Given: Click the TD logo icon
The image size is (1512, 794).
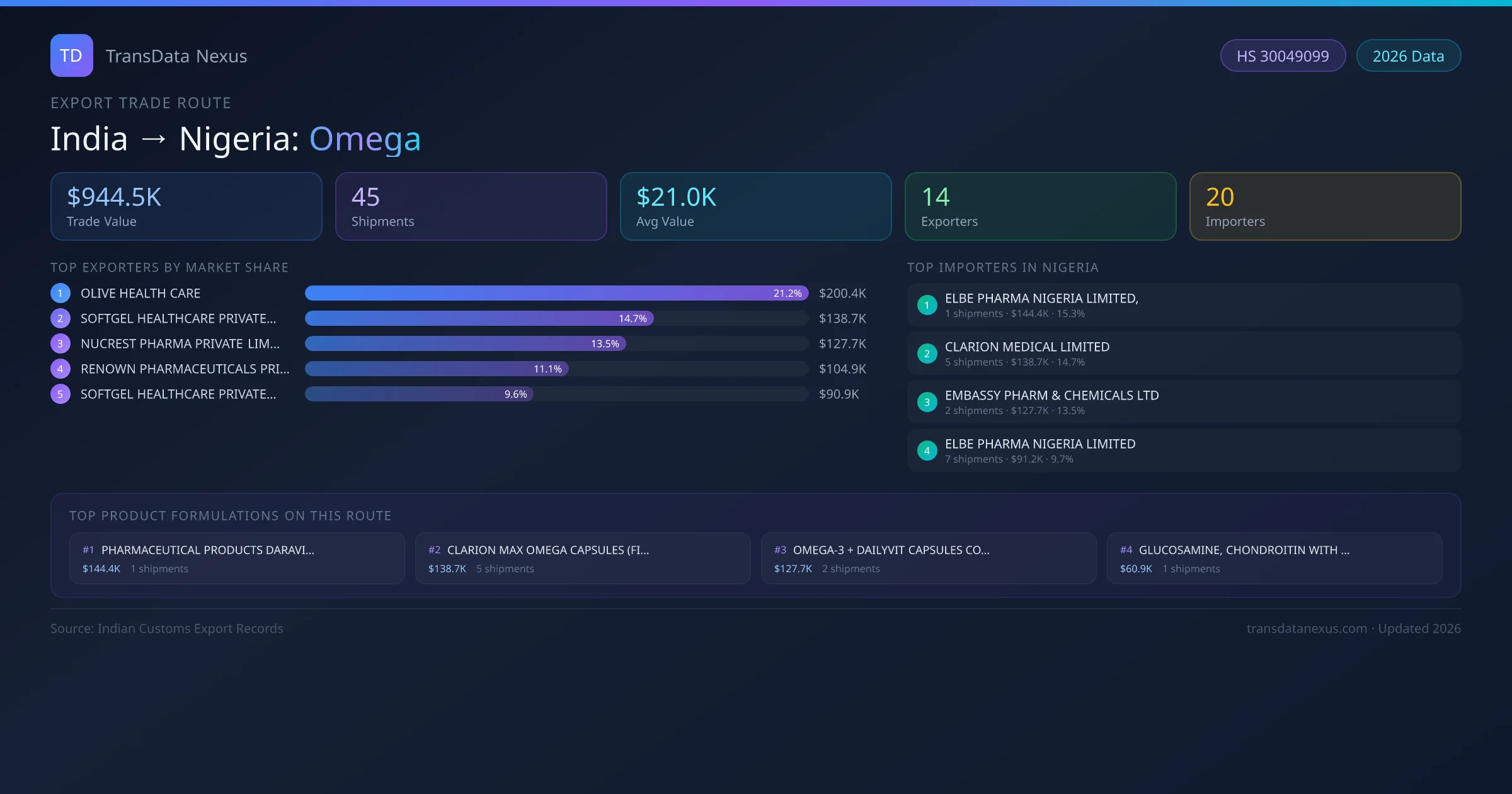Looking at the screenshot, I should pos(71,55).
